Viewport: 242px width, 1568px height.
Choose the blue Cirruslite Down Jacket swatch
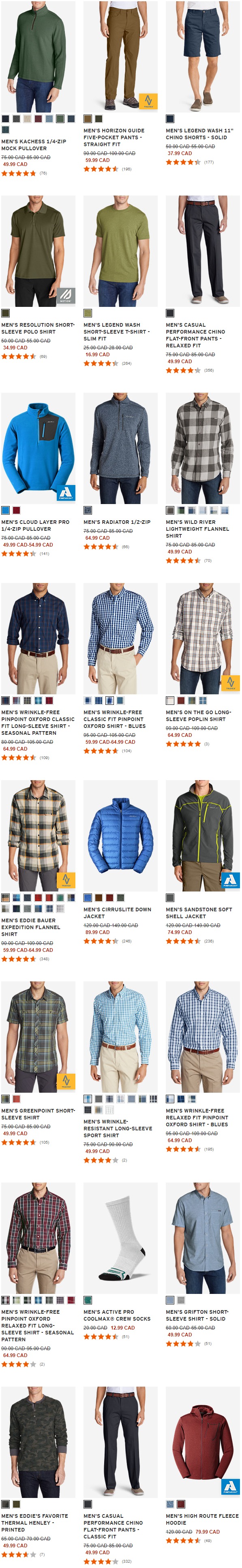(x=88, y=897)
